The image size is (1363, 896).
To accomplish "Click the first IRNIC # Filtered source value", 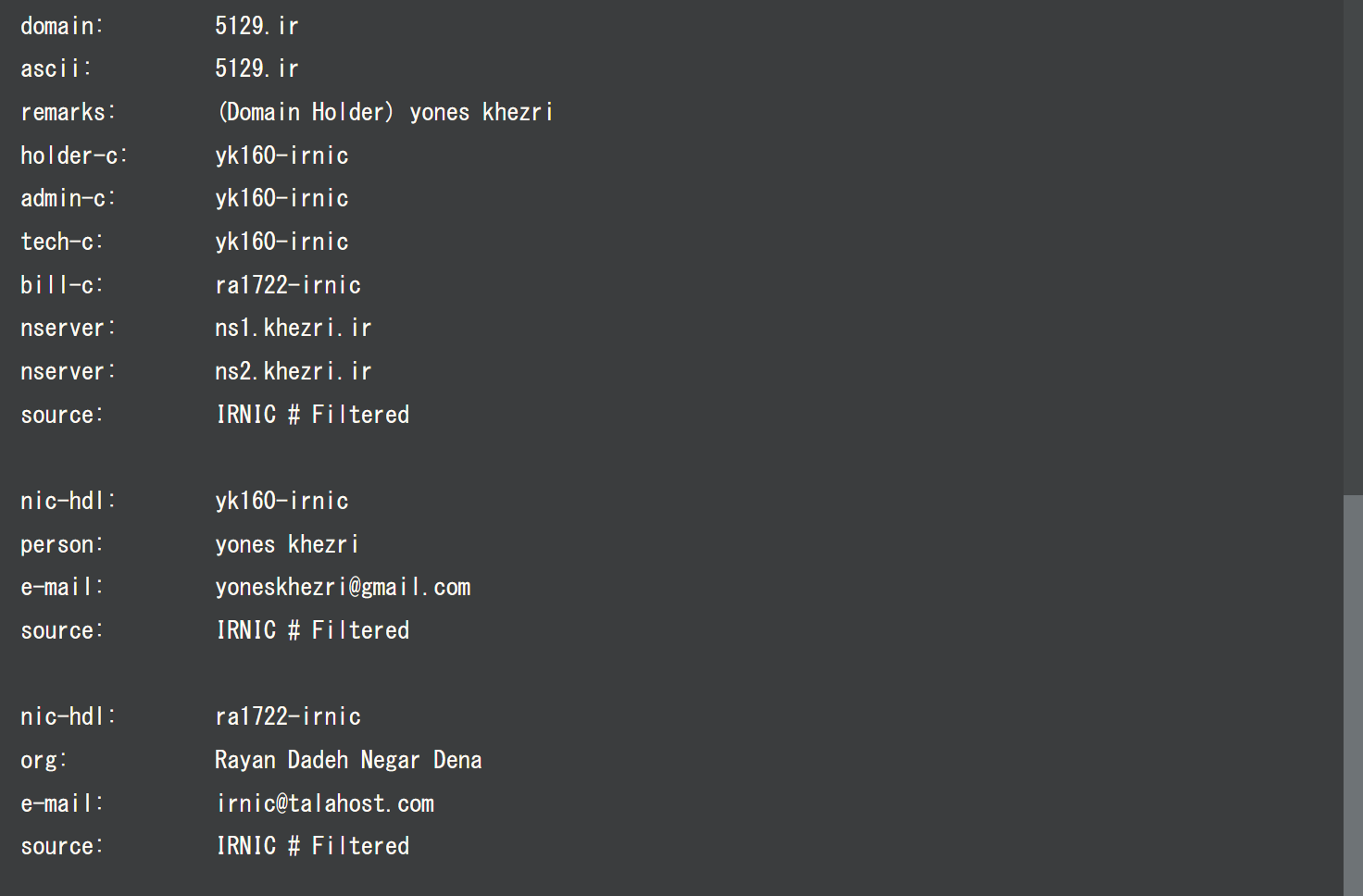I will coord(313,415).
